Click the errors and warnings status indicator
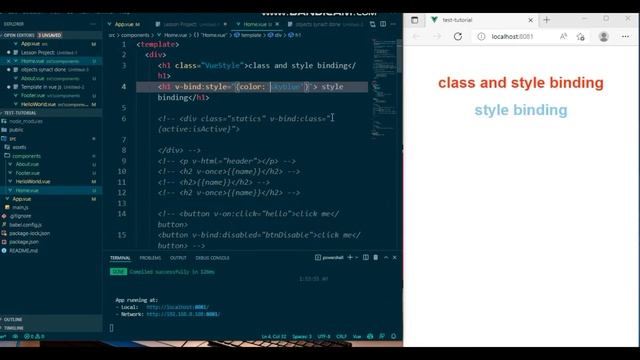This screenshot has height=360, width=640. 34,336
